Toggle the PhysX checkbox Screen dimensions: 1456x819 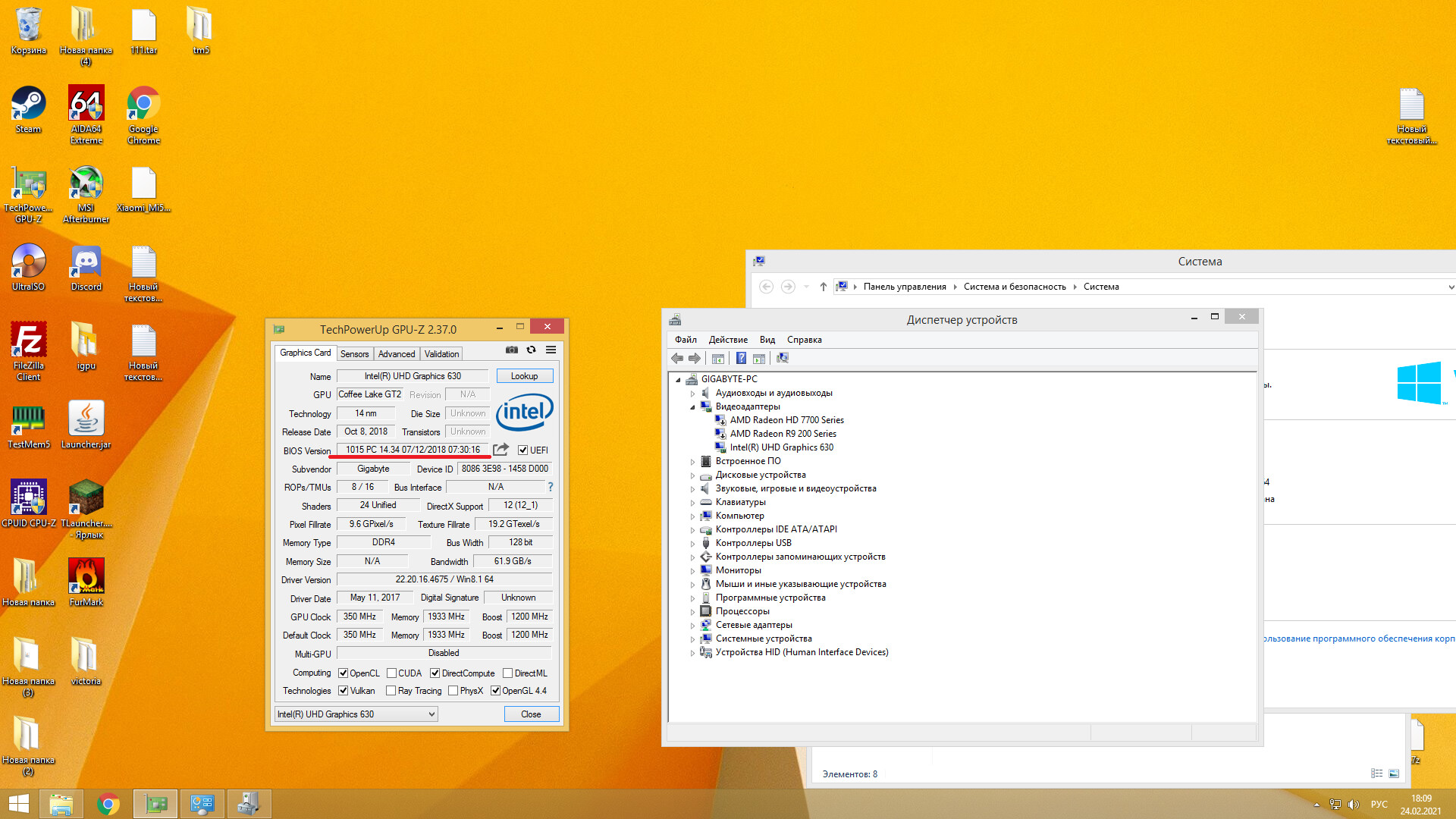pyautogui.click(x=453, y=691)
